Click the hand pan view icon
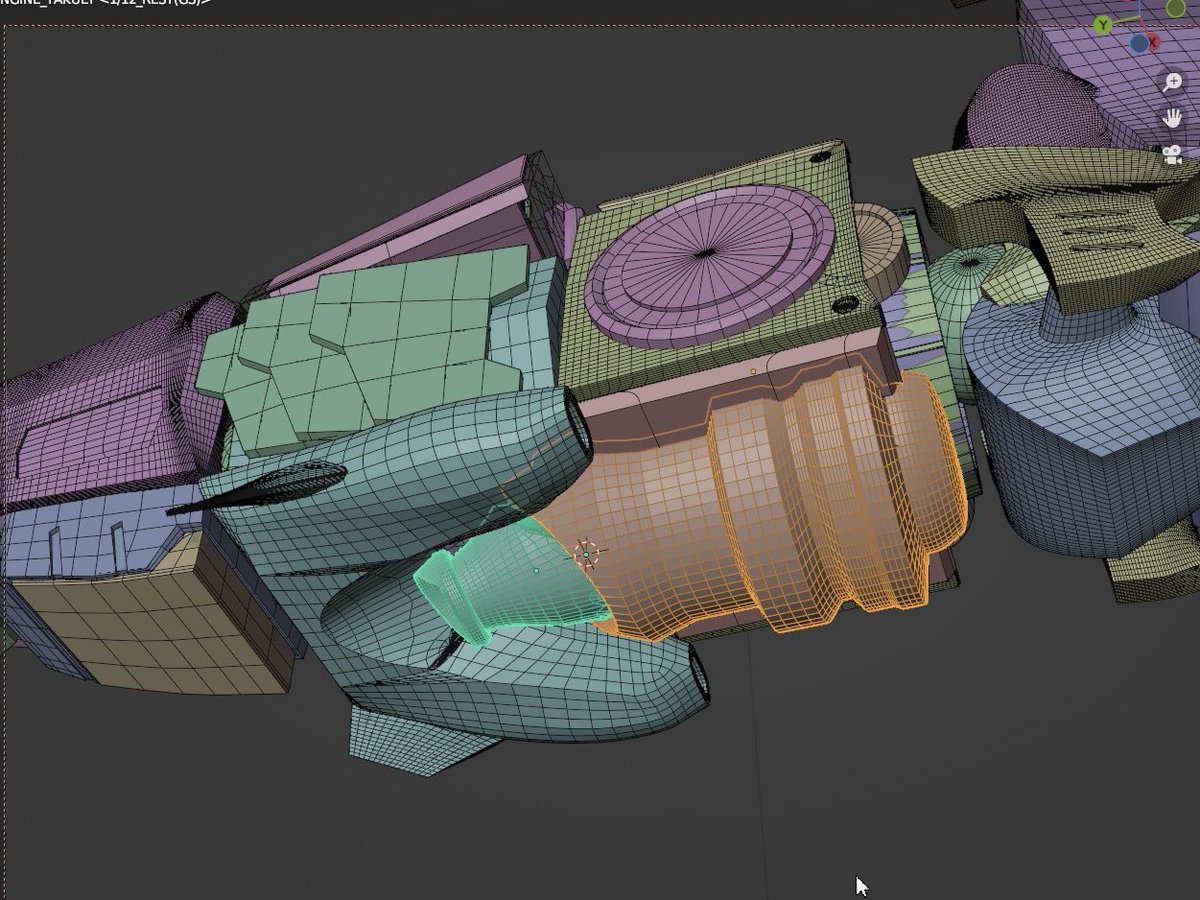Screen dimensions: 1200x900 (x=1172, y=118)
